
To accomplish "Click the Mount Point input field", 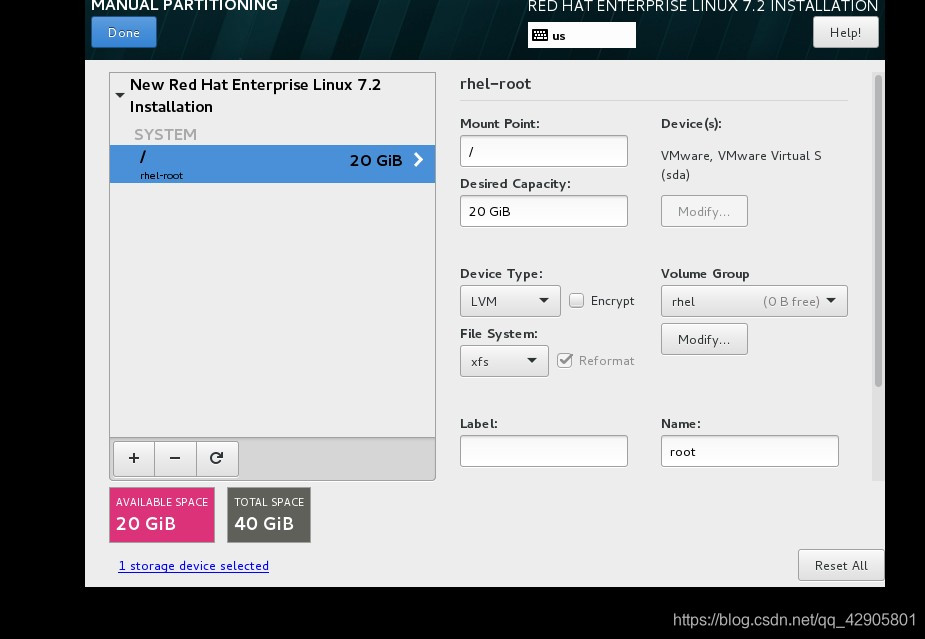I will click(543, 151).
